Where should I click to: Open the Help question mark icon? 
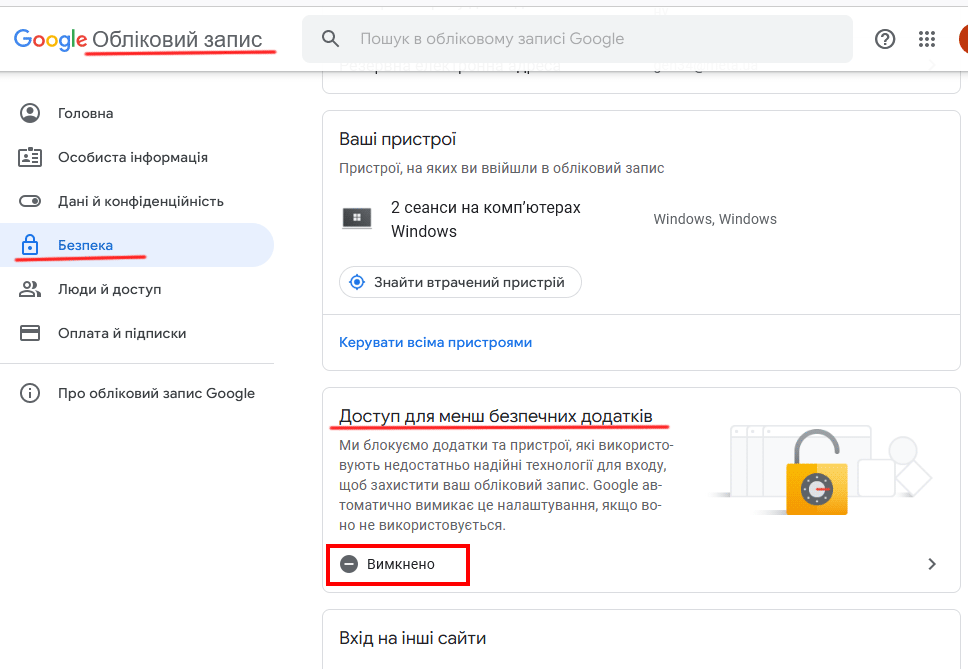[x=885, y=39]
